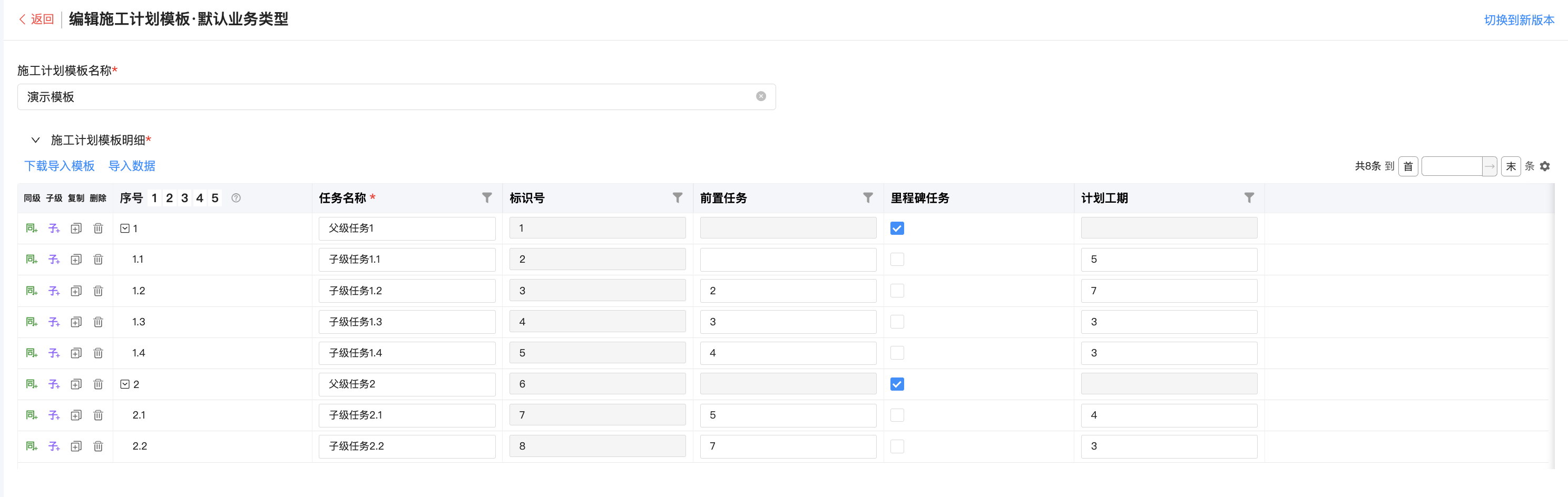Show outline level 5 in 序号 header
Screen dimensions: 1568x497
click(215, 198)
